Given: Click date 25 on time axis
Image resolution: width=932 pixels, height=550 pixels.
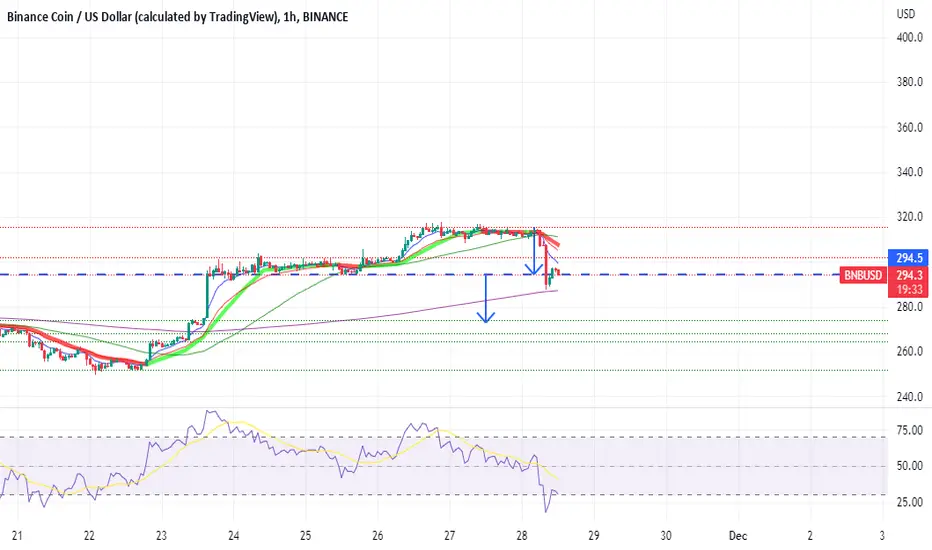Looking at the screenshot, I should (306, 536).
